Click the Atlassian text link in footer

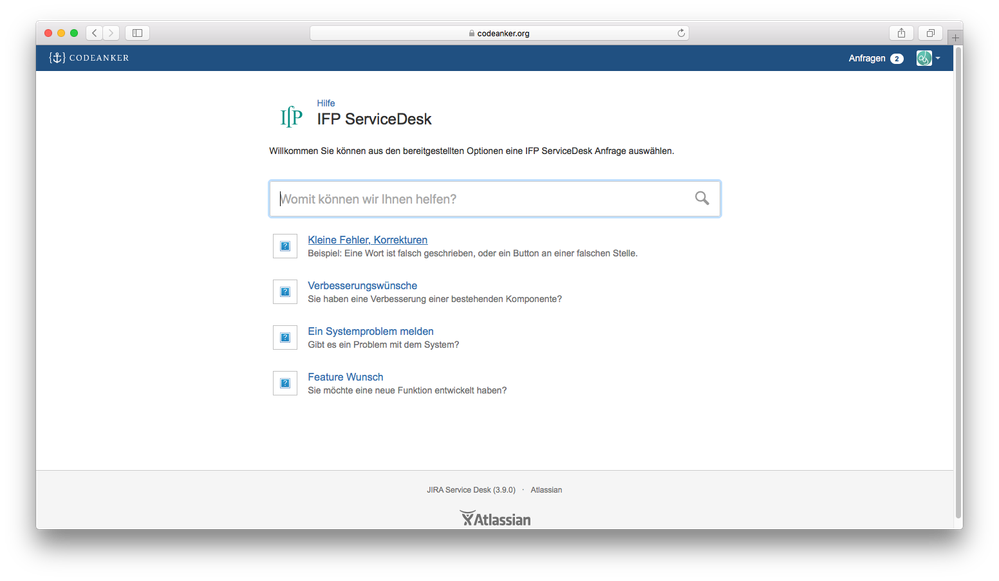[x=546, y=490]
